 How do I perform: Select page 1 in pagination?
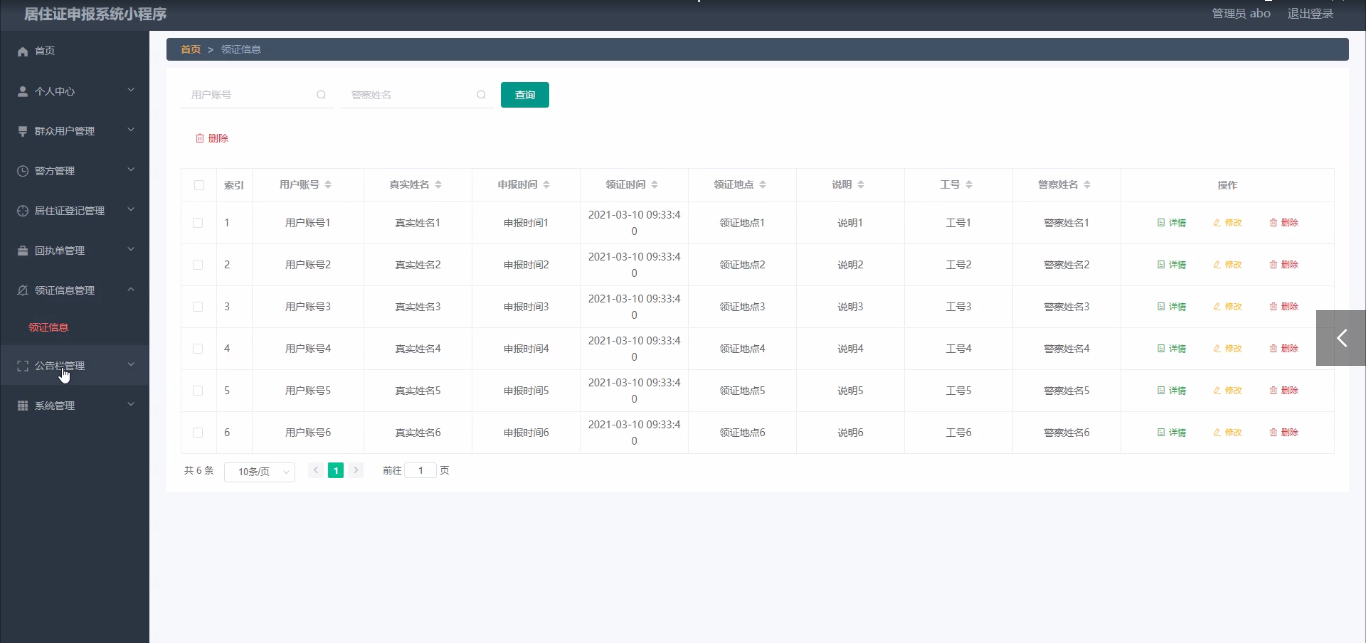(x=336, y=470)
